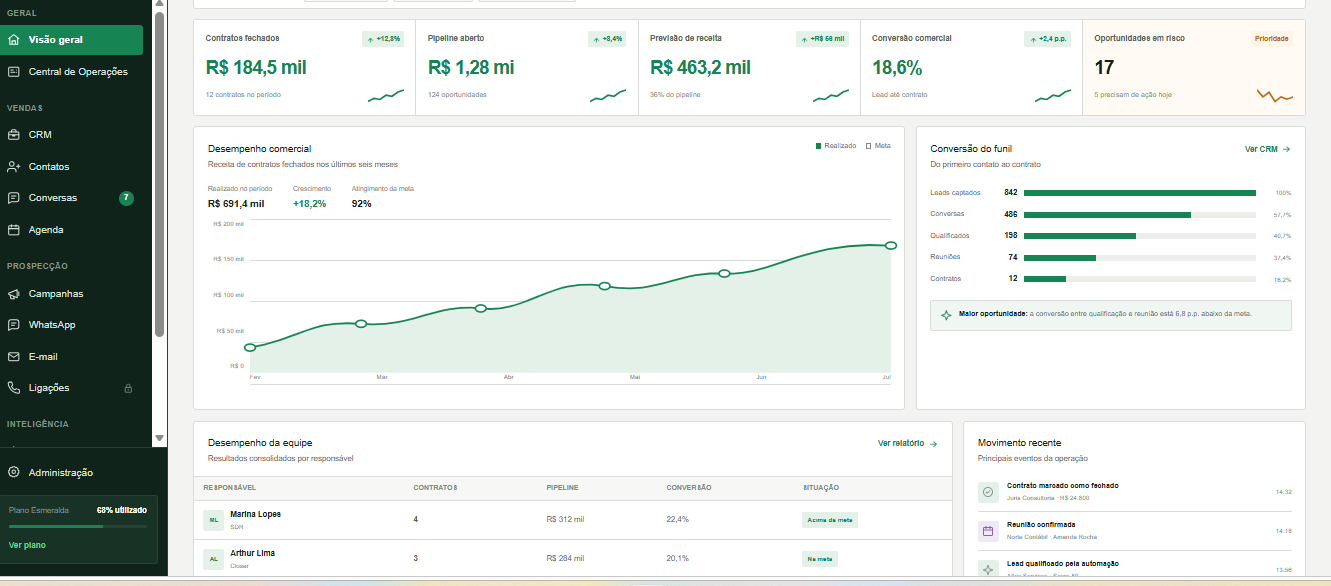Click the Contatos person-plus icon
The image size is (1331, 586).
coord(14,166)
